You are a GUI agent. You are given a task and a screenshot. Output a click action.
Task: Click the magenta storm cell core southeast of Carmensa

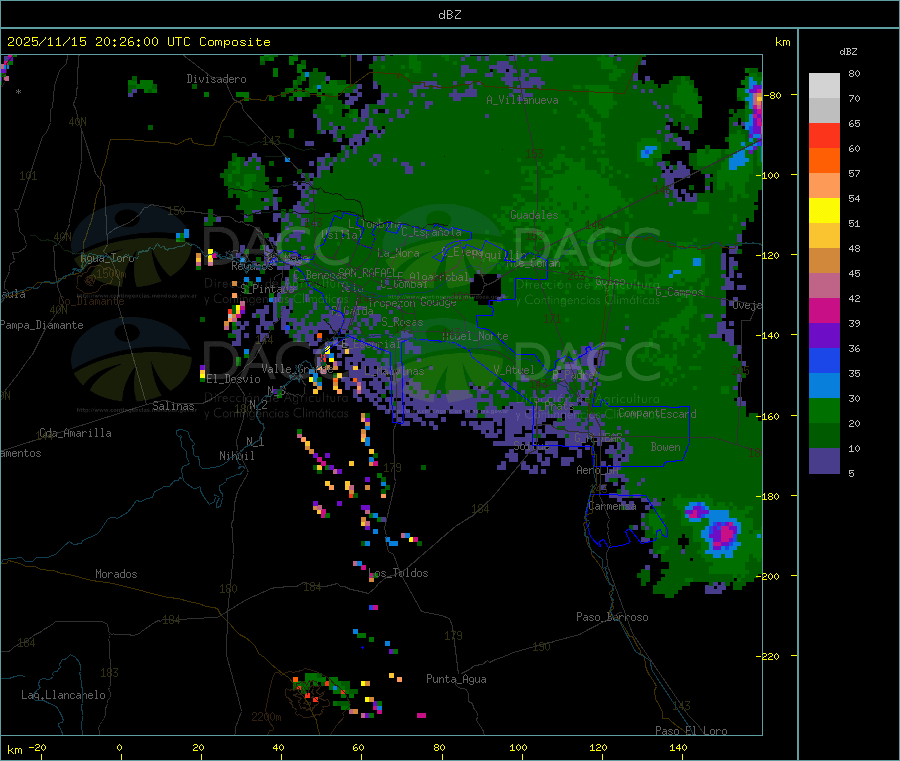click(723, 533)
